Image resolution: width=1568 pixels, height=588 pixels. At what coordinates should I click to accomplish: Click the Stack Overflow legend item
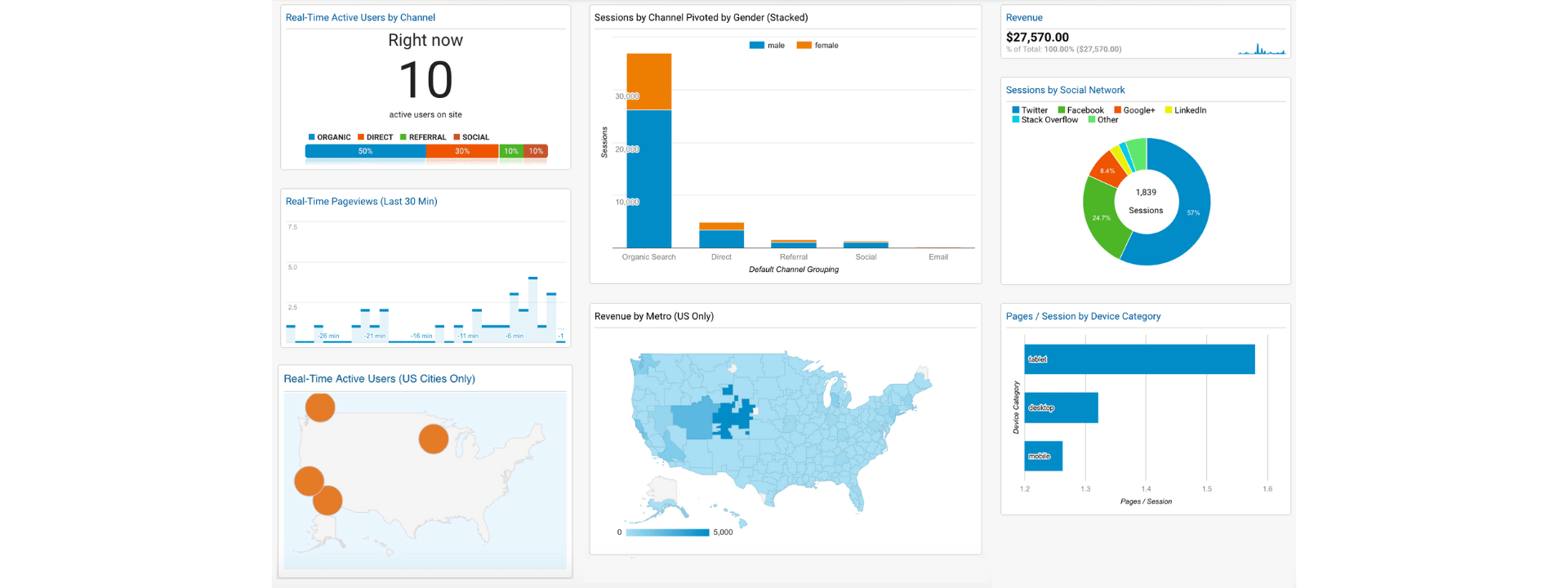click(x=1045, y=120)
